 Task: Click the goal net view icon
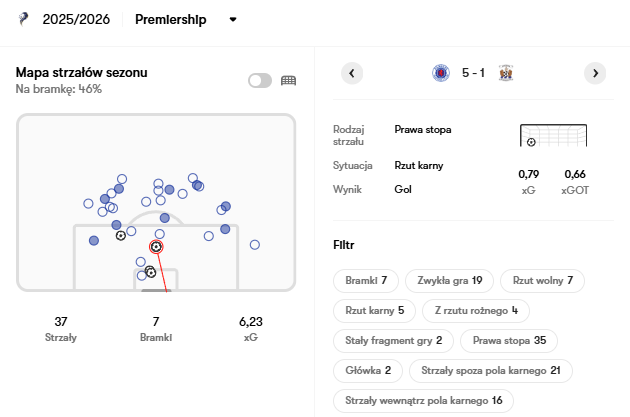point(288,81)
